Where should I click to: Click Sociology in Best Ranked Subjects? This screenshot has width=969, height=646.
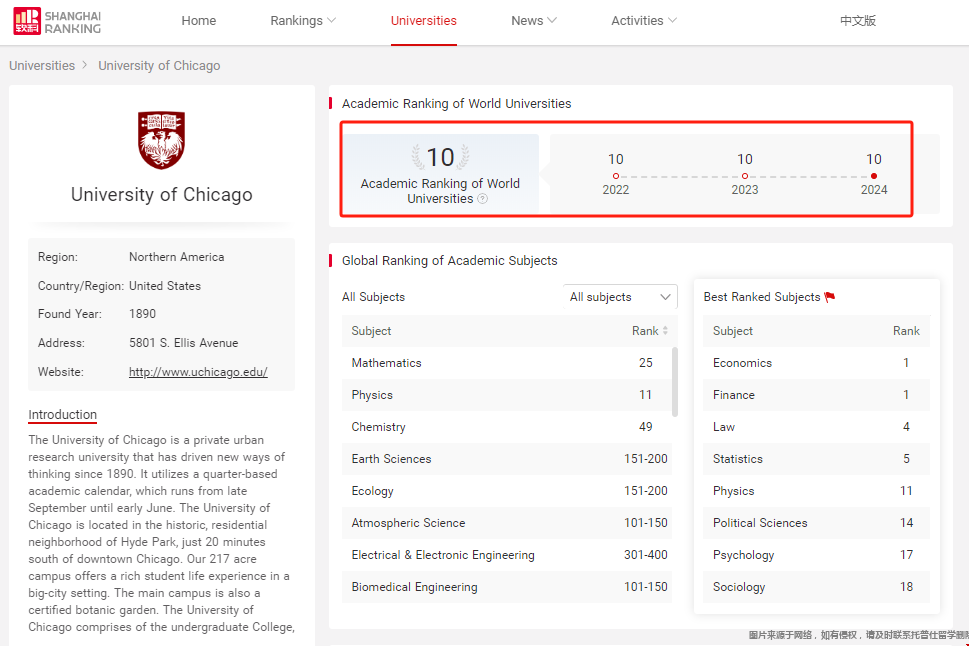point(816,587)
